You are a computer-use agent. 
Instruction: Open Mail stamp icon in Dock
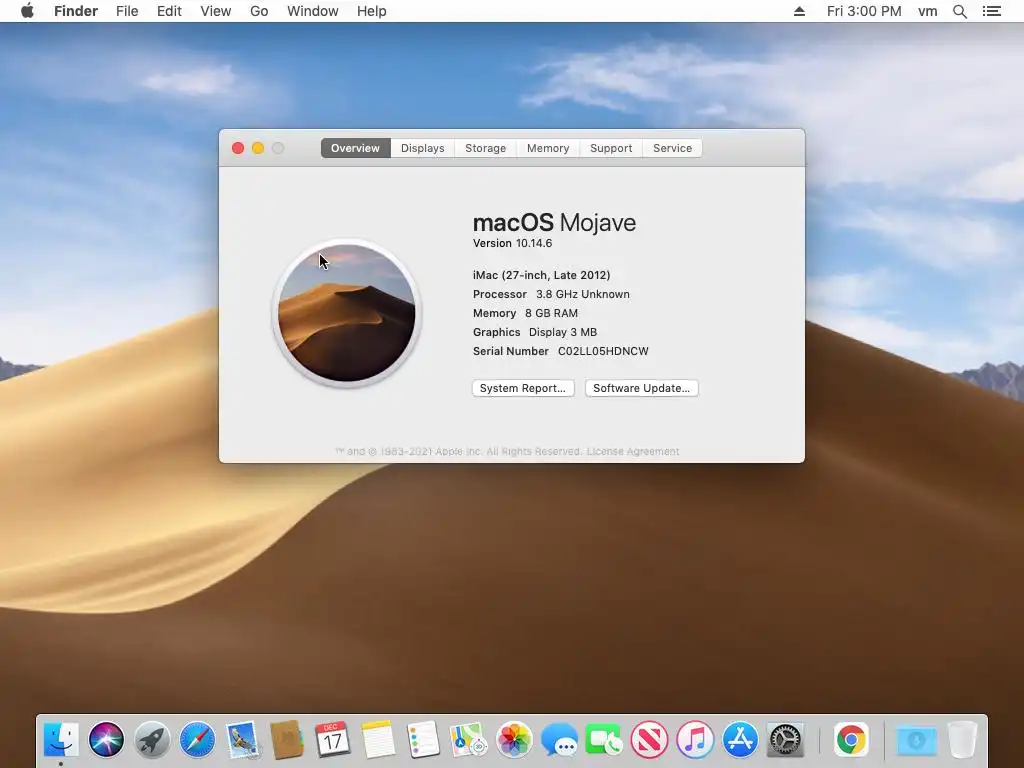point(243,740)
